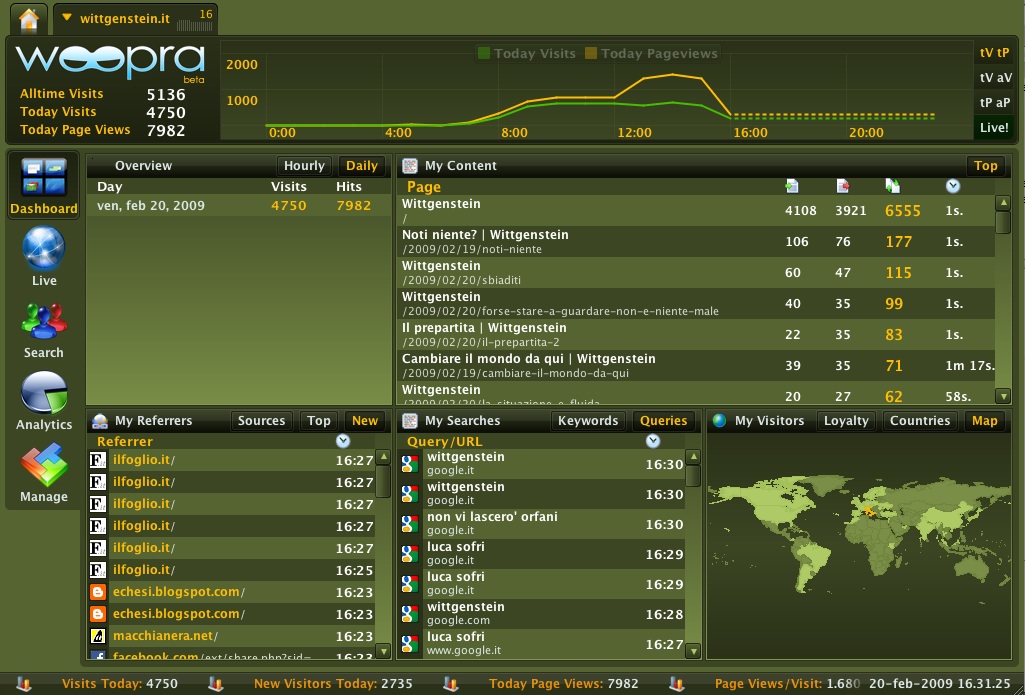Toggle the tV tP chart mode
This screenshot has height=695, width=1025.
click(x=994, y=53)
